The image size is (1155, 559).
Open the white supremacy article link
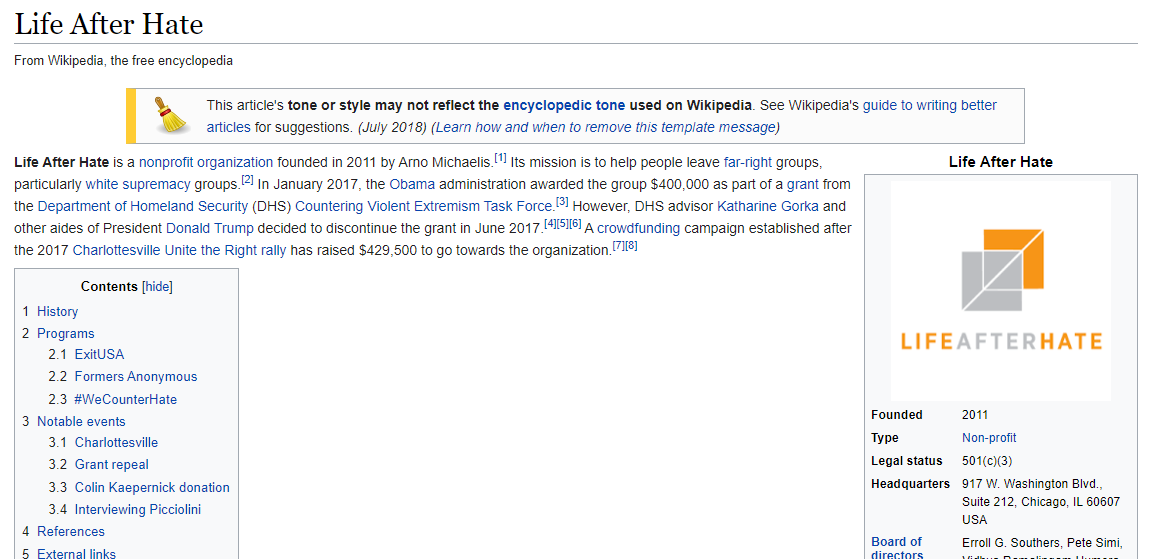(x=138, y=183)
